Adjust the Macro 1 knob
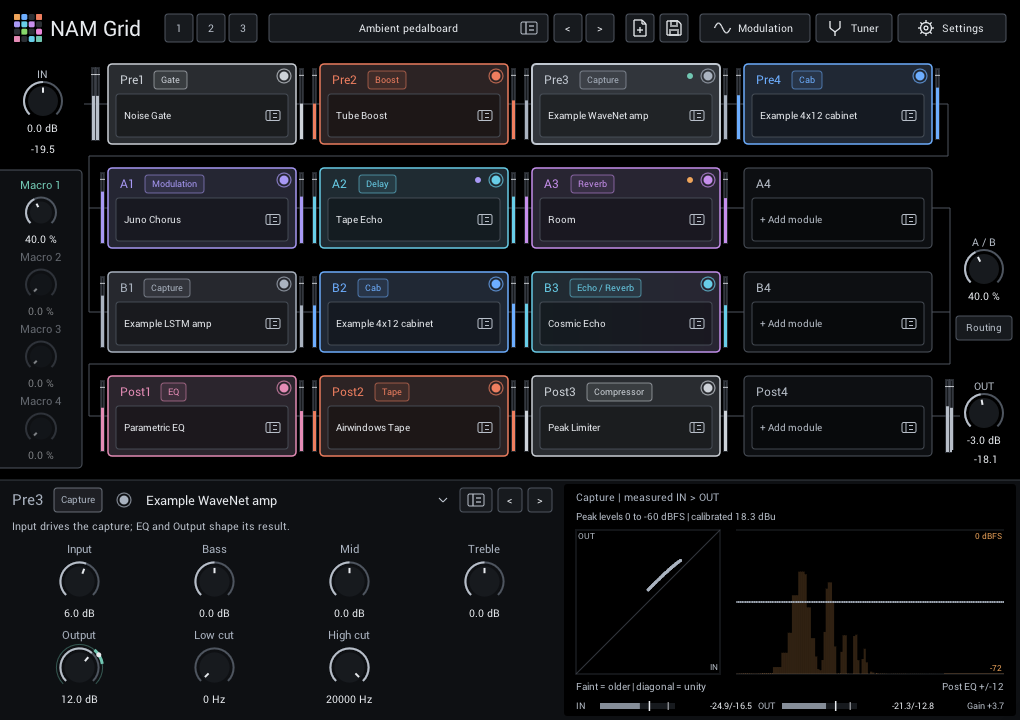Image resolution: width=1020 pixels, height=720 pixels. click(x=40, y=212)
